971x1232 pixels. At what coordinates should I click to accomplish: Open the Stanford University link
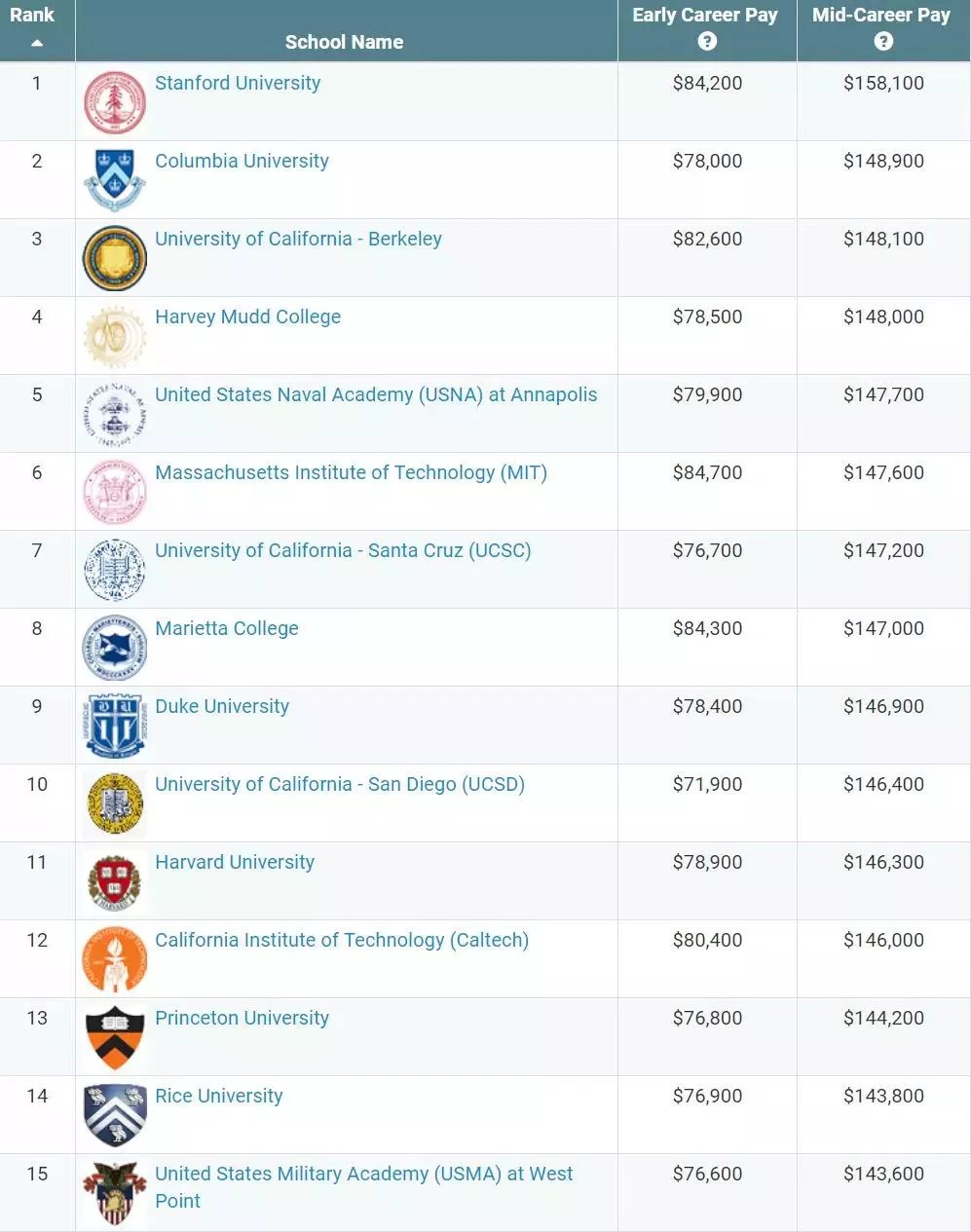(x=238, y=83)
